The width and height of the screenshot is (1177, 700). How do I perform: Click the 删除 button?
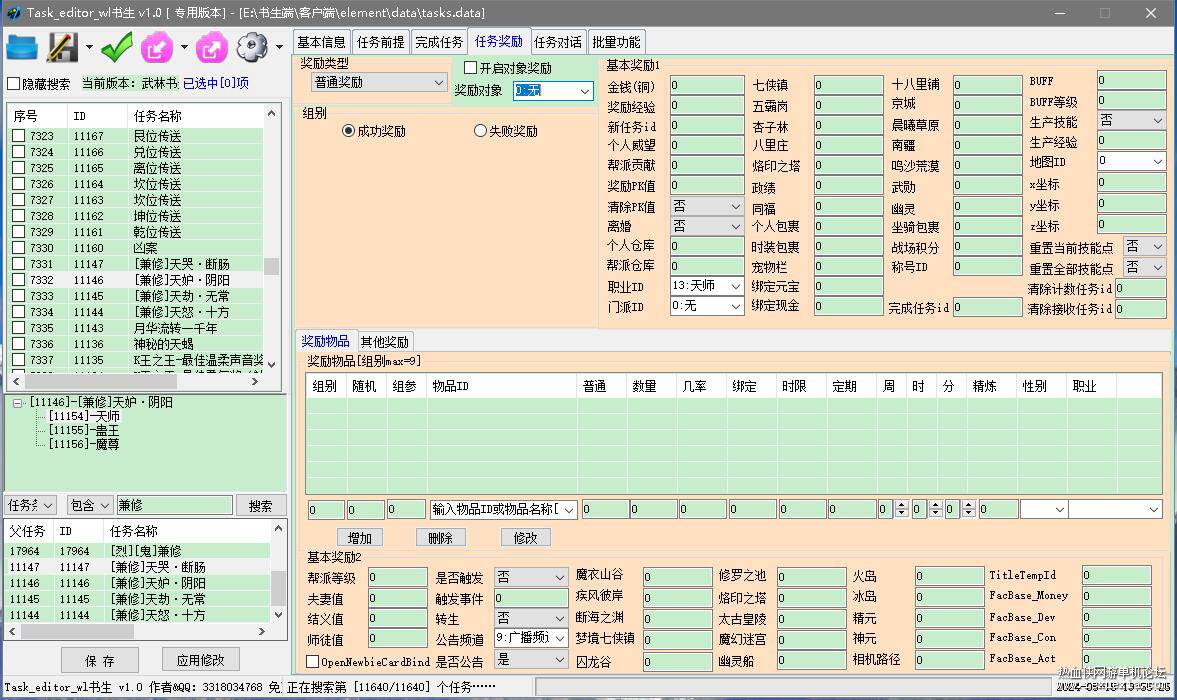[x=441, y=538]
